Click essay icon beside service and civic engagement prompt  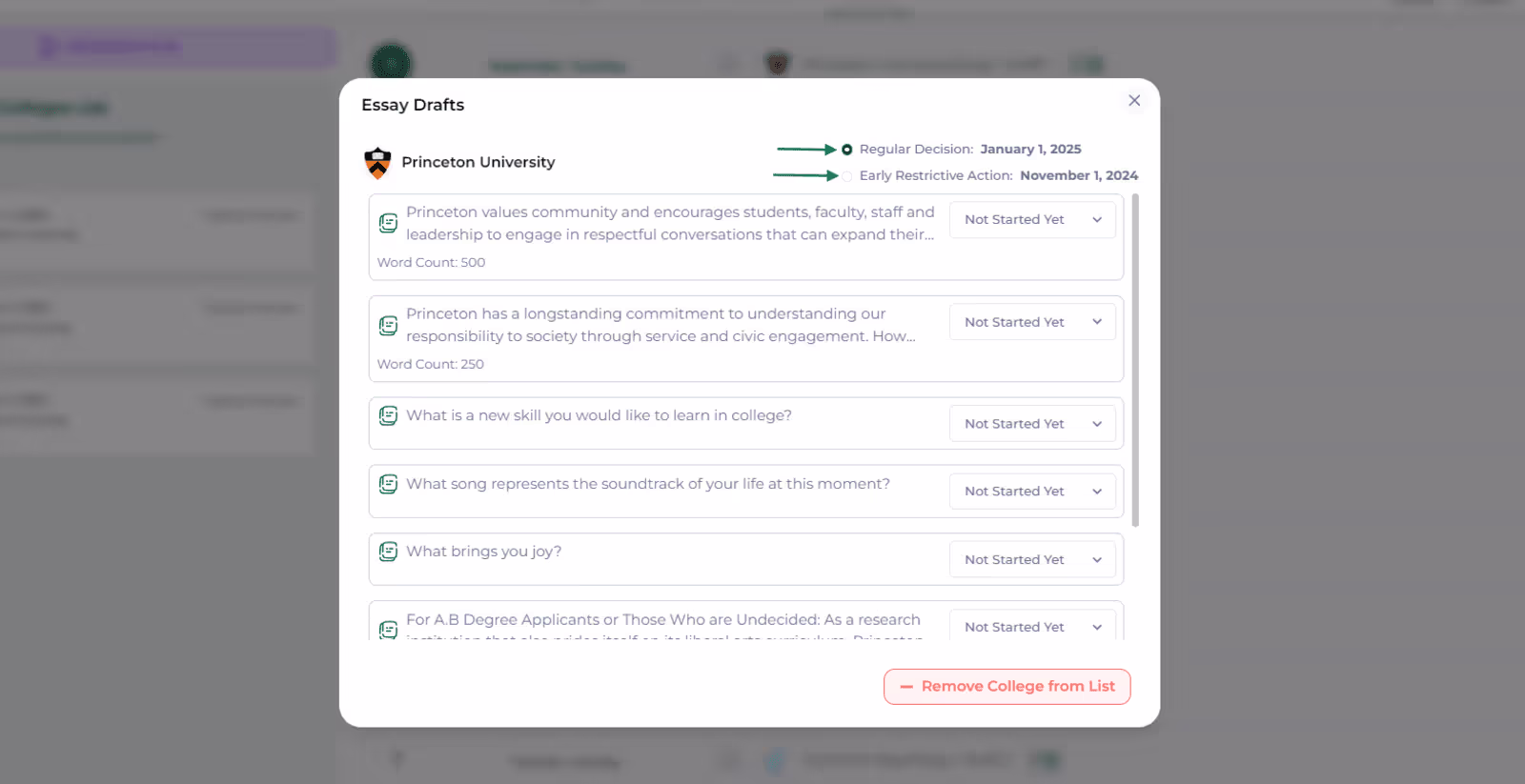pos(388,326)
